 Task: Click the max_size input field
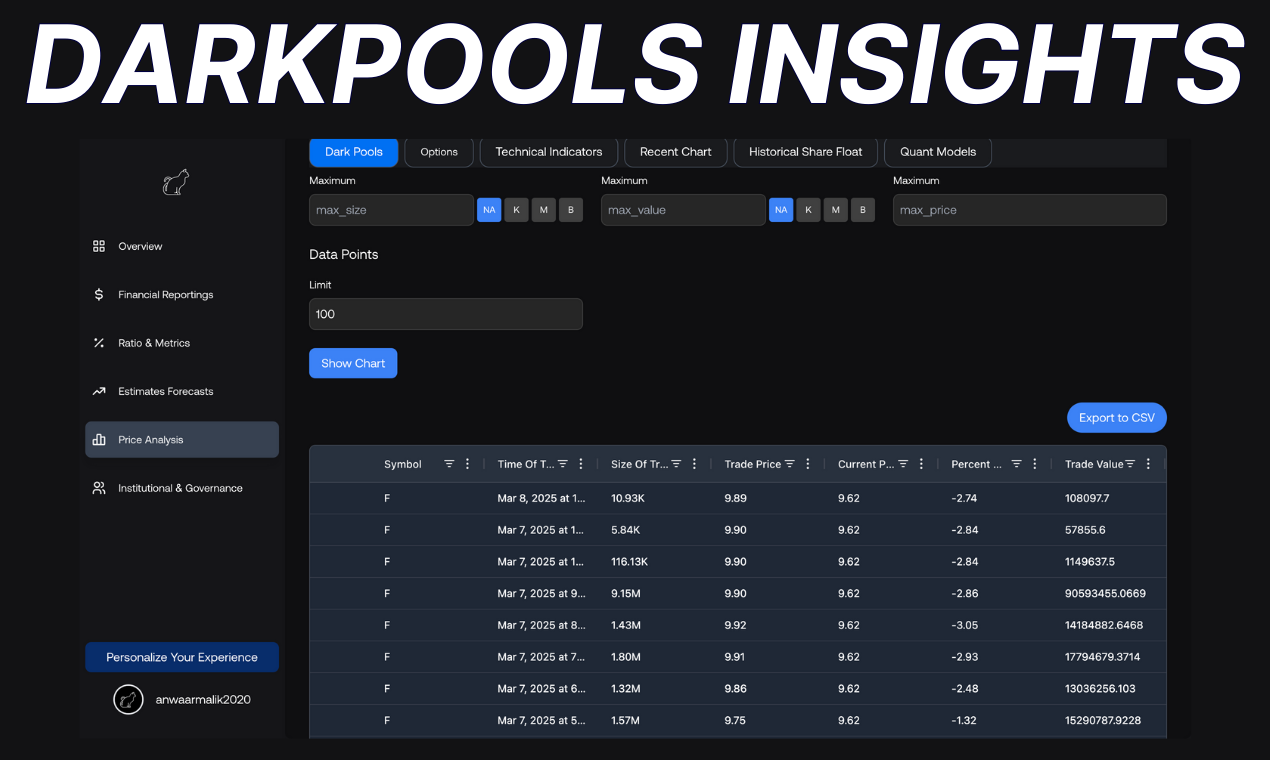click(391, 210)
